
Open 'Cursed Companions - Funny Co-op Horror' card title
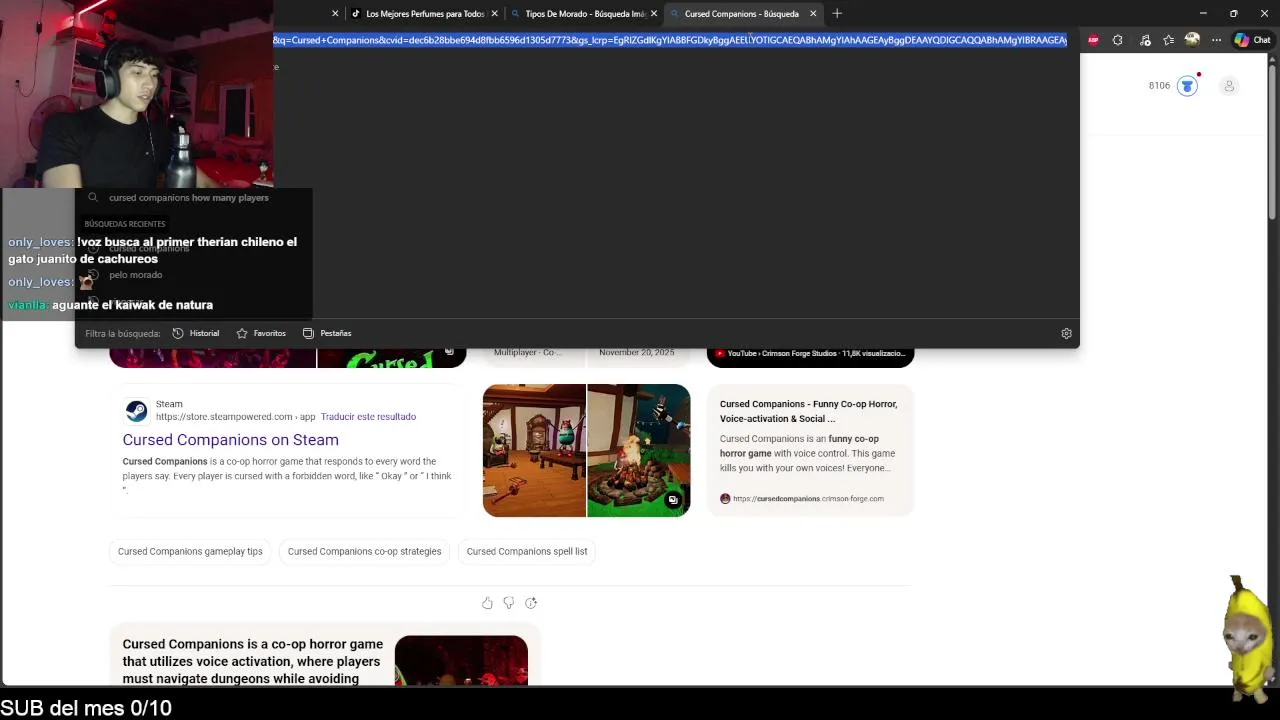(808, 411)
